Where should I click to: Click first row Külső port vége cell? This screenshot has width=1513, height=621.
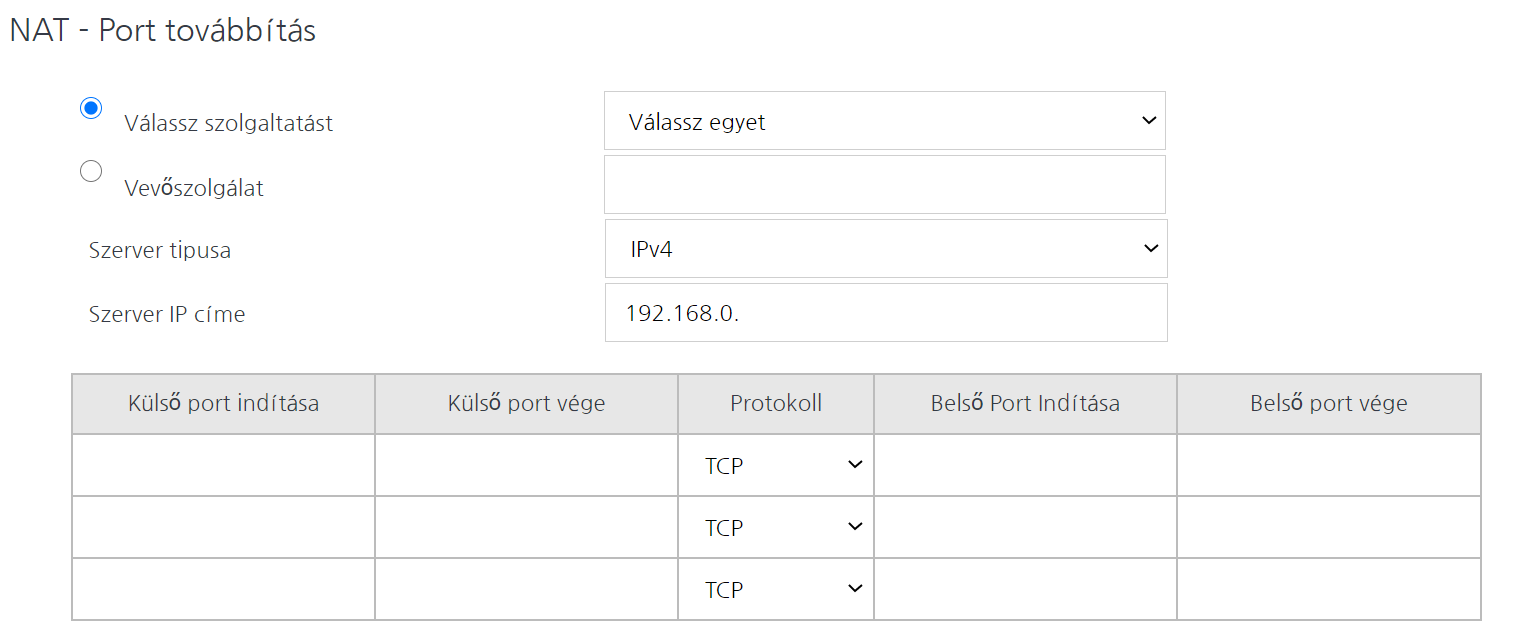pos(526,465)
